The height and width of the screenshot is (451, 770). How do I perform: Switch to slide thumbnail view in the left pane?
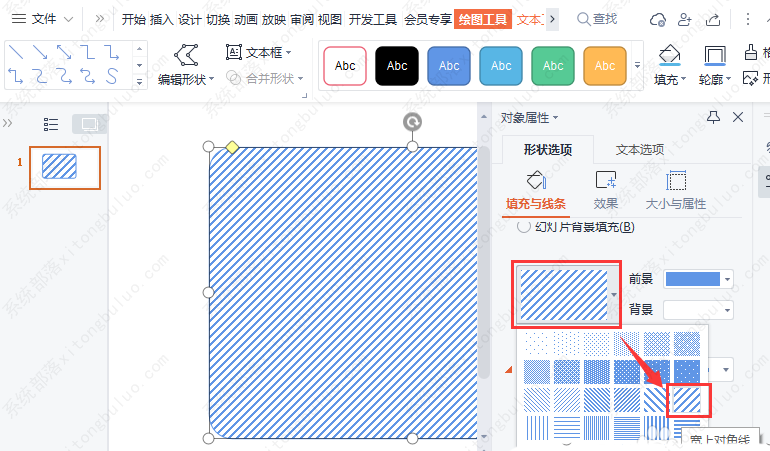click(89, 124)
